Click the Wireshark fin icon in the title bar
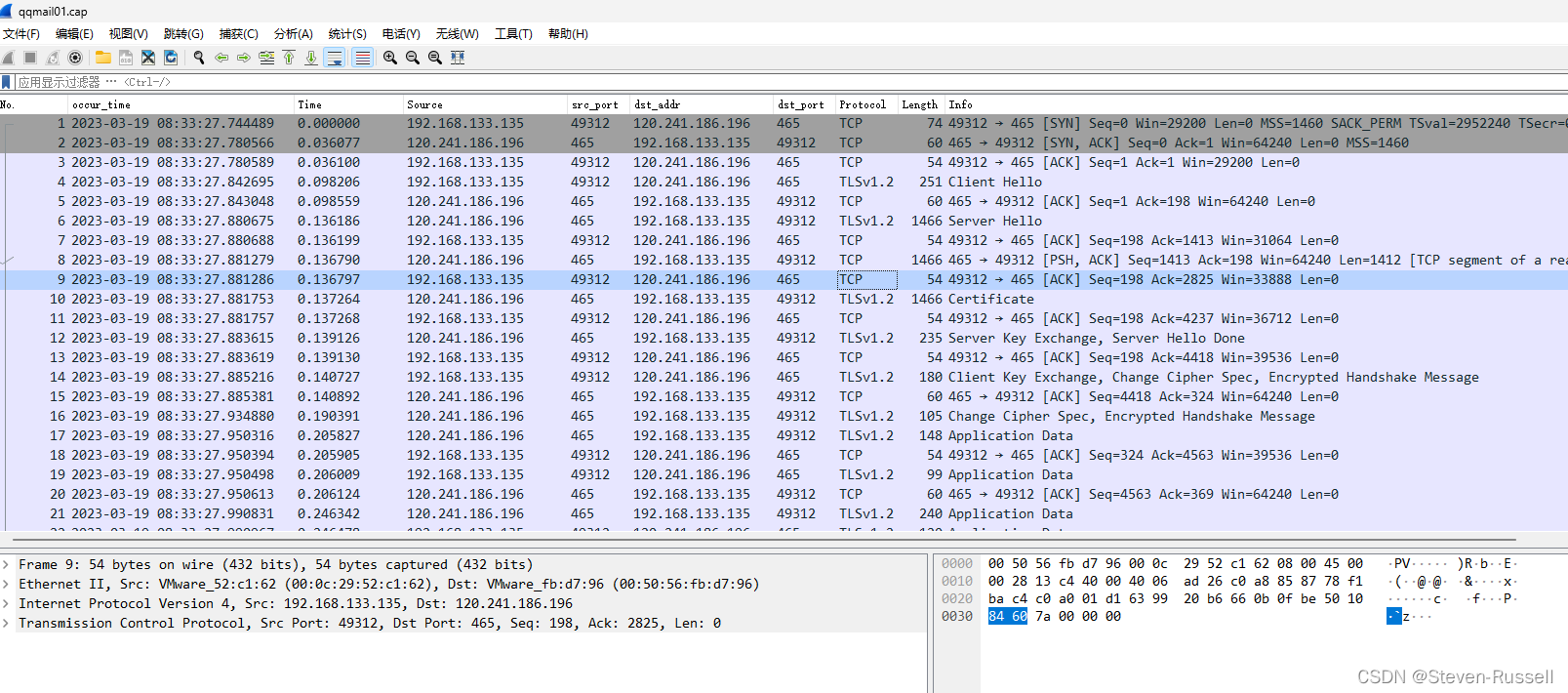Screen dimensions: 1568x693 point(7,11)
